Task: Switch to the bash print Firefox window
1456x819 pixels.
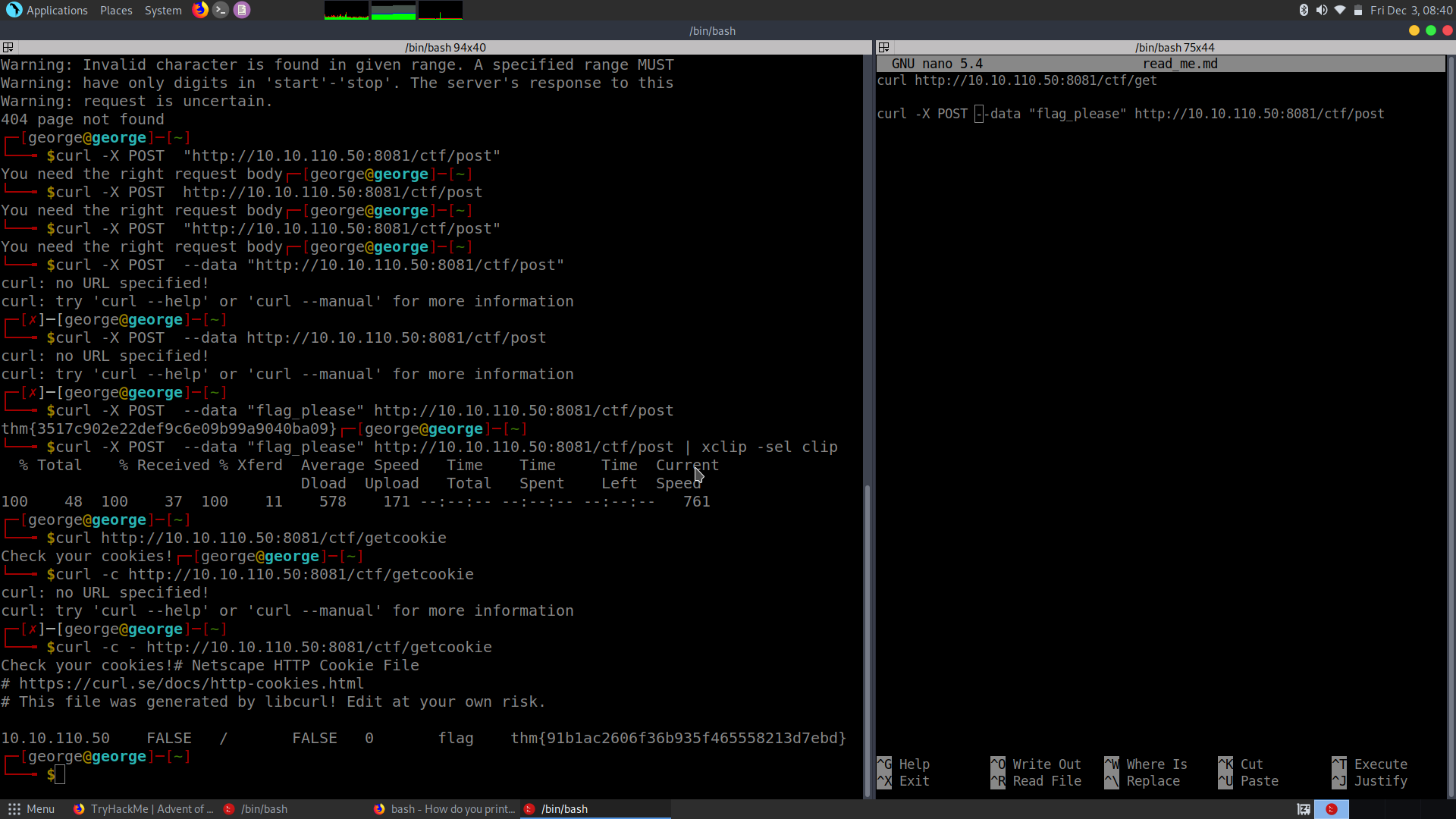Action: click(444, 809)
